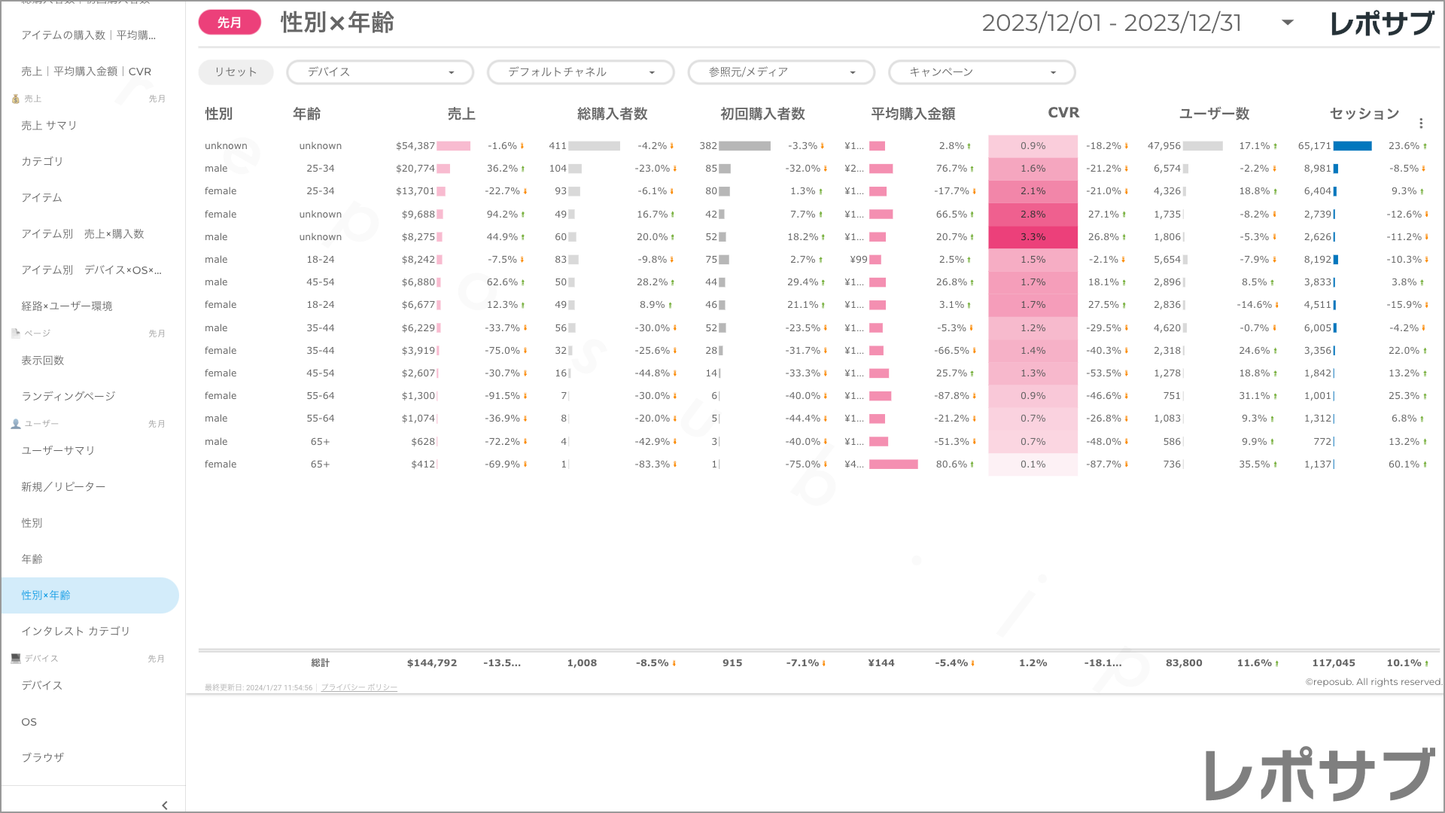Click the ユーザー section person icon
Screen dimensions: 1445x813
15,424
